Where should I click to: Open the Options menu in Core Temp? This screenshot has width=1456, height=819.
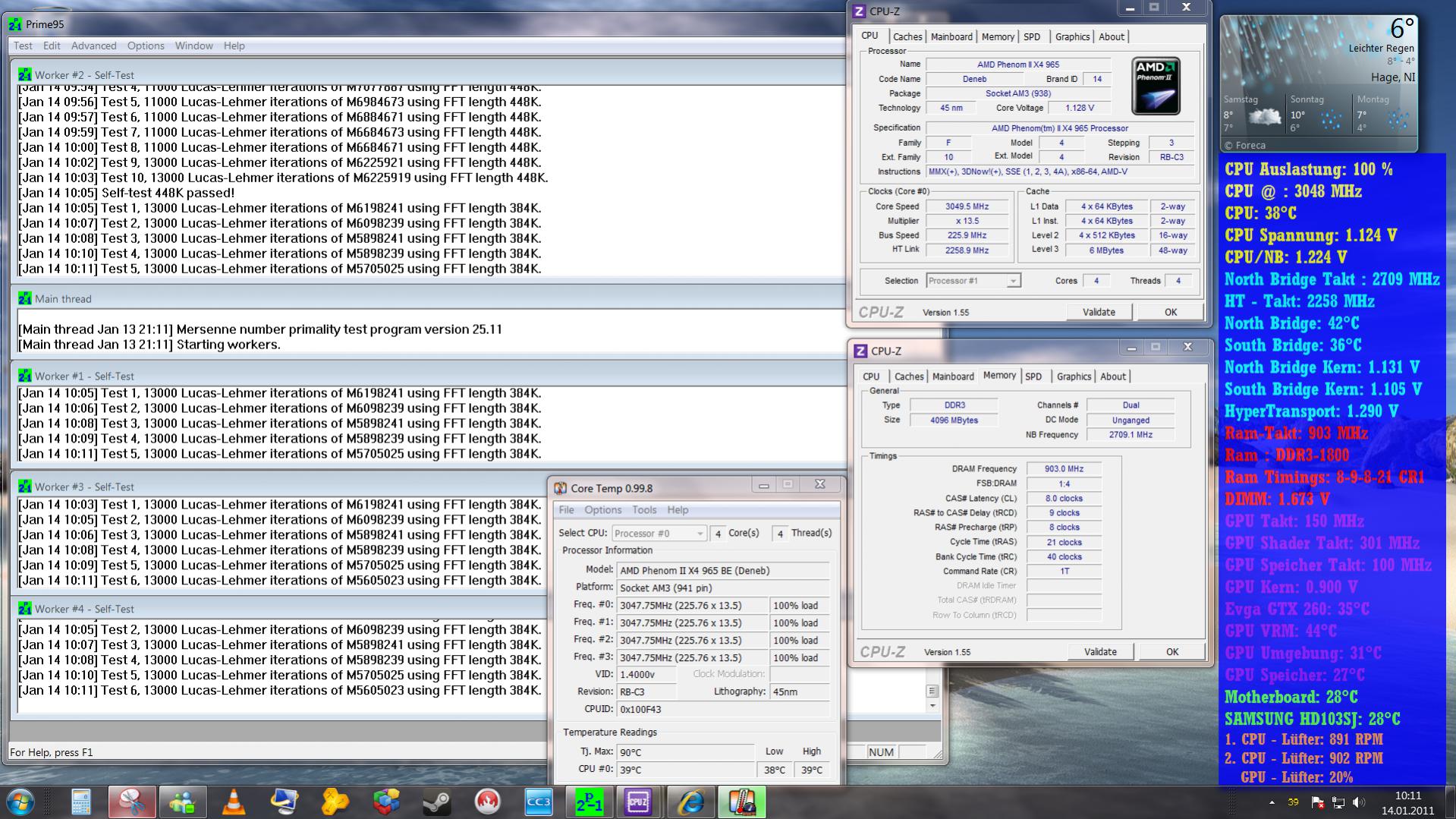[603, 510]
